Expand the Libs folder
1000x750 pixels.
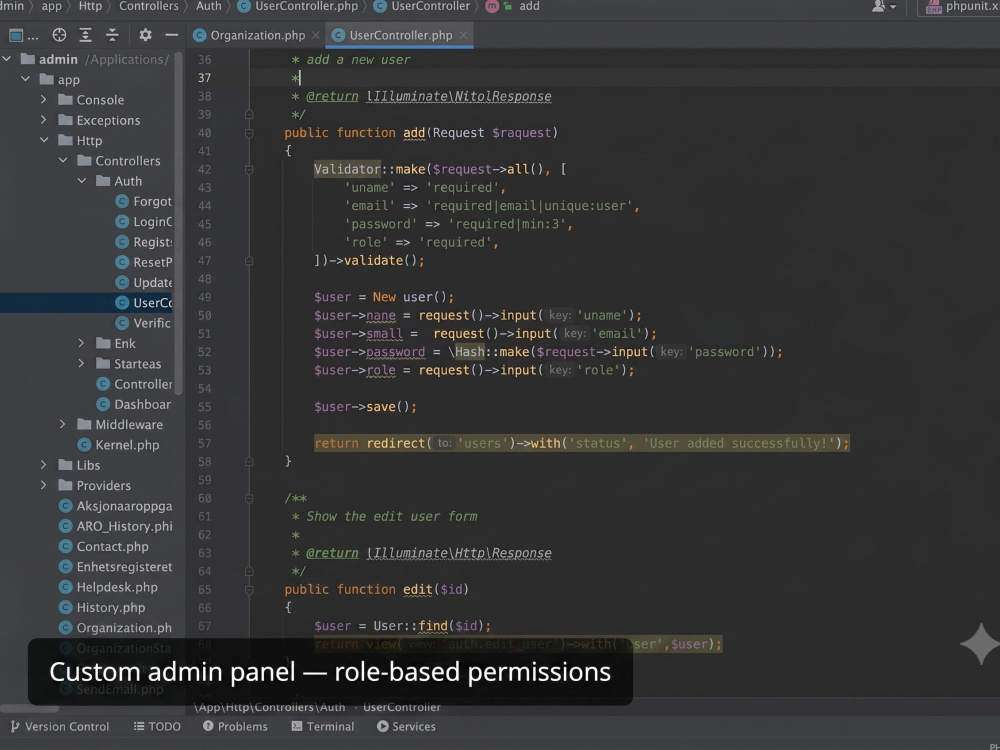[x=43, y=465]
